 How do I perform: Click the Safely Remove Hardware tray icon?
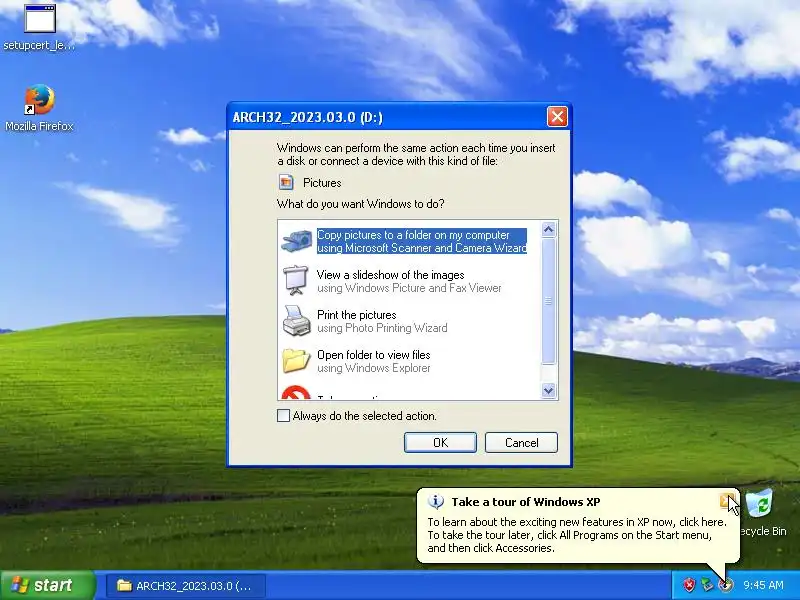707,585
